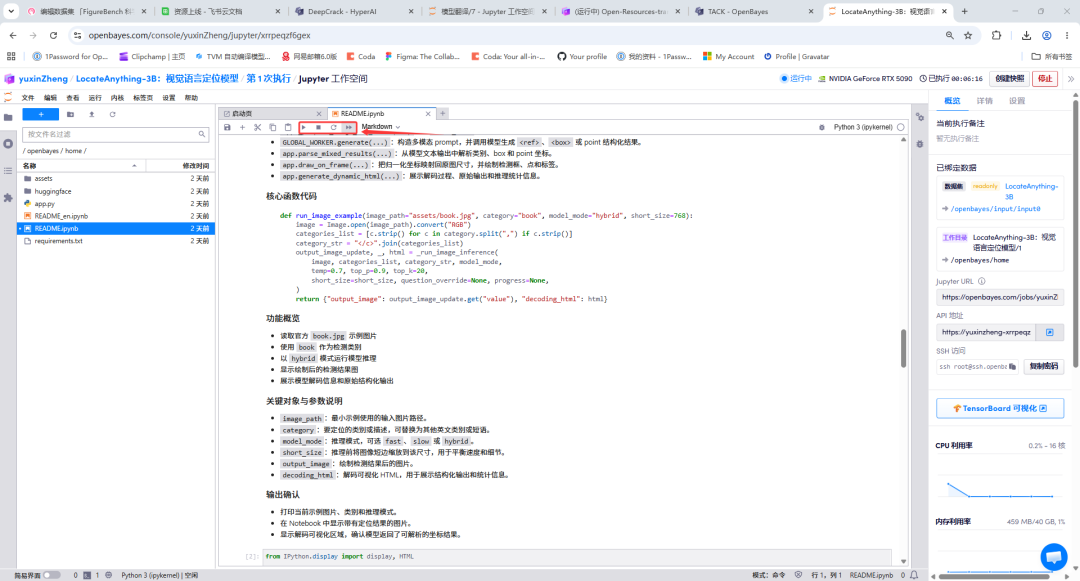Open the 运行 menu

(x=95, y=98)
